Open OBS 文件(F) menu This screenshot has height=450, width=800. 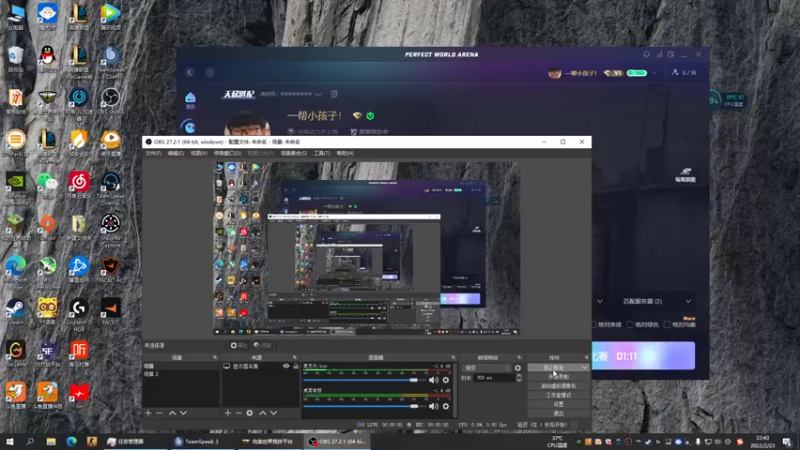tap(154, 153)
